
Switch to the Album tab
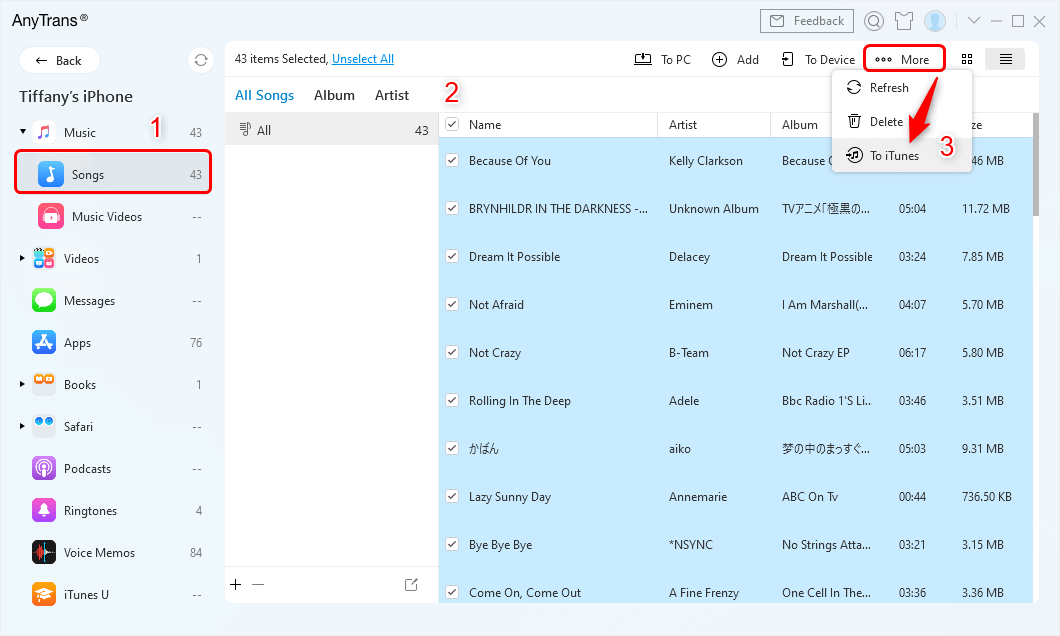334,95
